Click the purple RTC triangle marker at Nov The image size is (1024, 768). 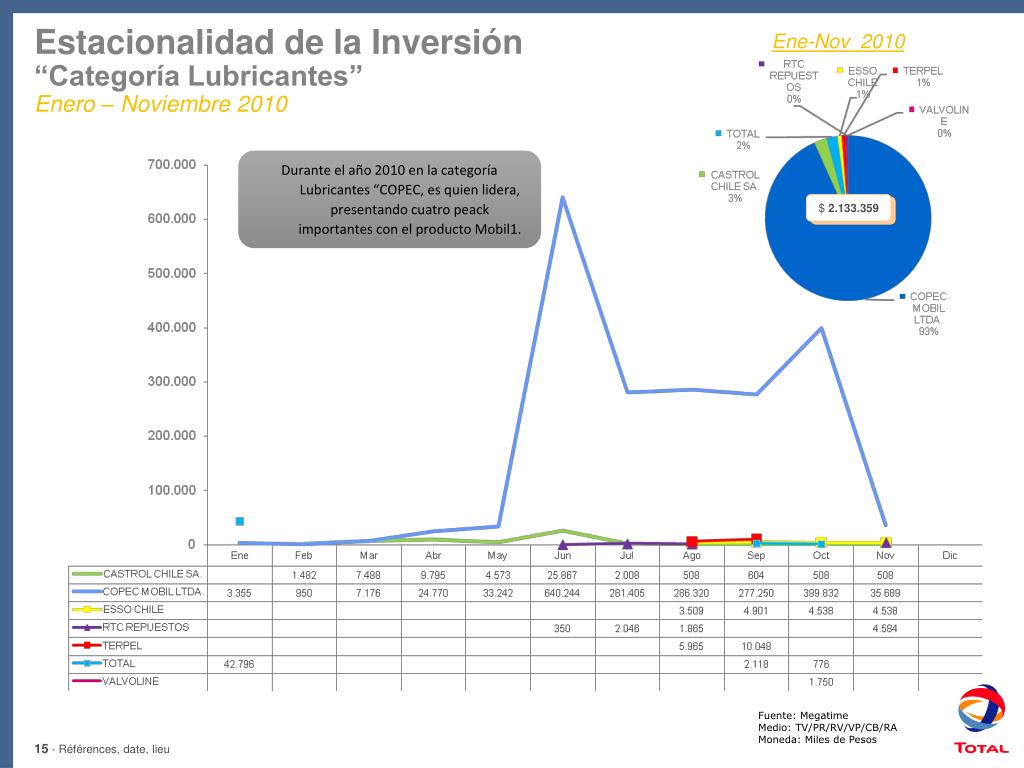886,542
